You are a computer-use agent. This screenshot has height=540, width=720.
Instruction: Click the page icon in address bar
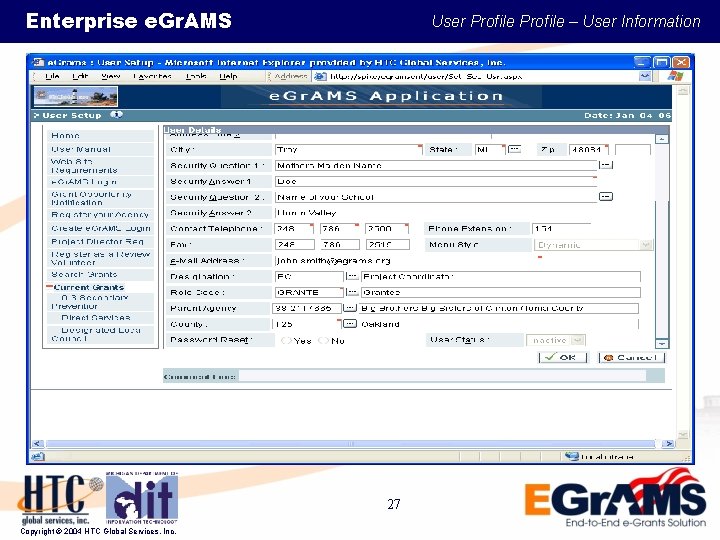[x=320, y=76]
